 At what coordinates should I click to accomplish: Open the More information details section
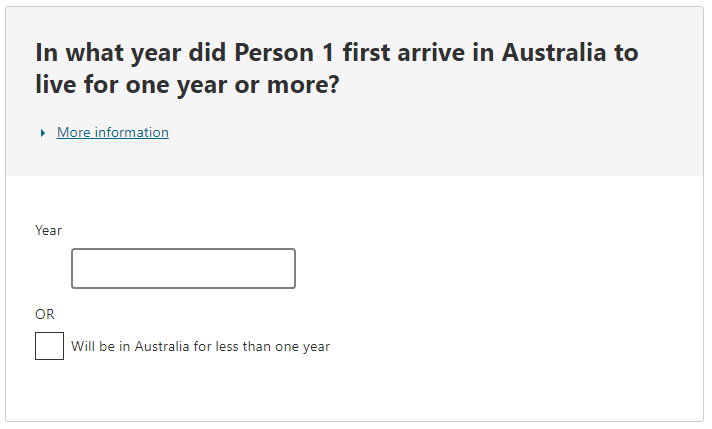pos(113,132)
